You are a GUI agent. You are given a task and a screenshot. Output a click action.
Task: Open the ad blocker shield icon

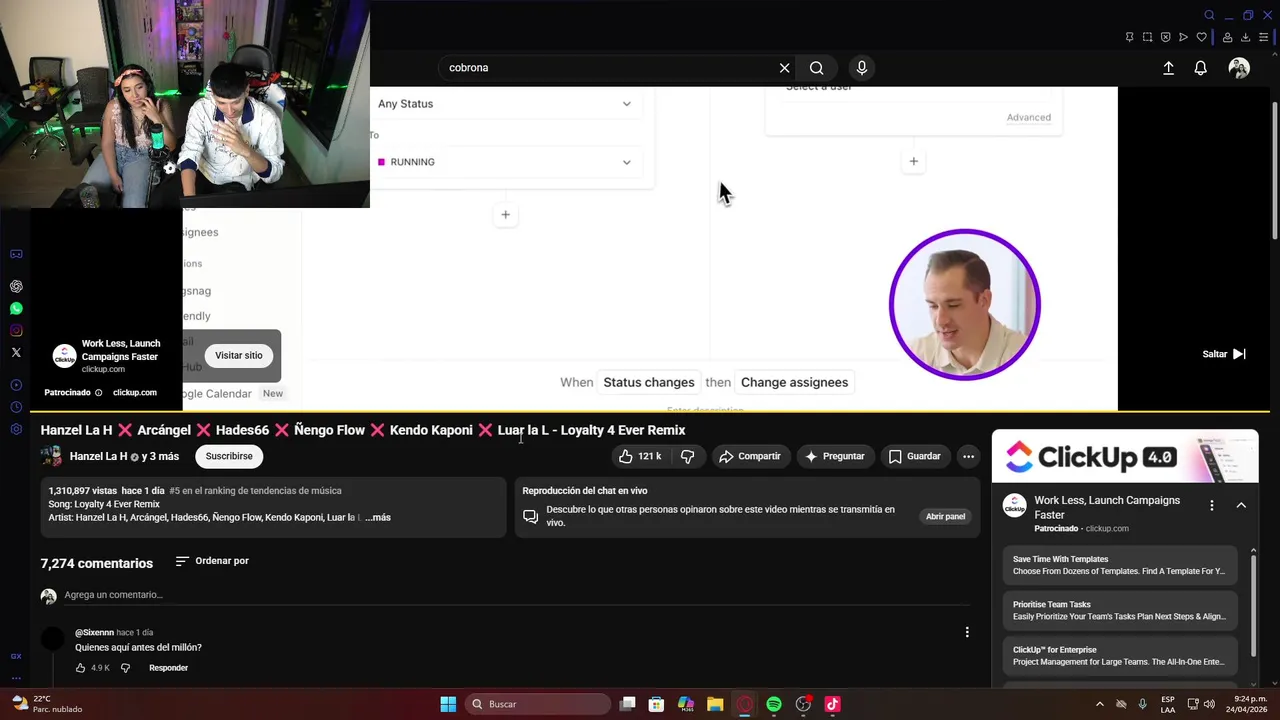pos(1166,38)
